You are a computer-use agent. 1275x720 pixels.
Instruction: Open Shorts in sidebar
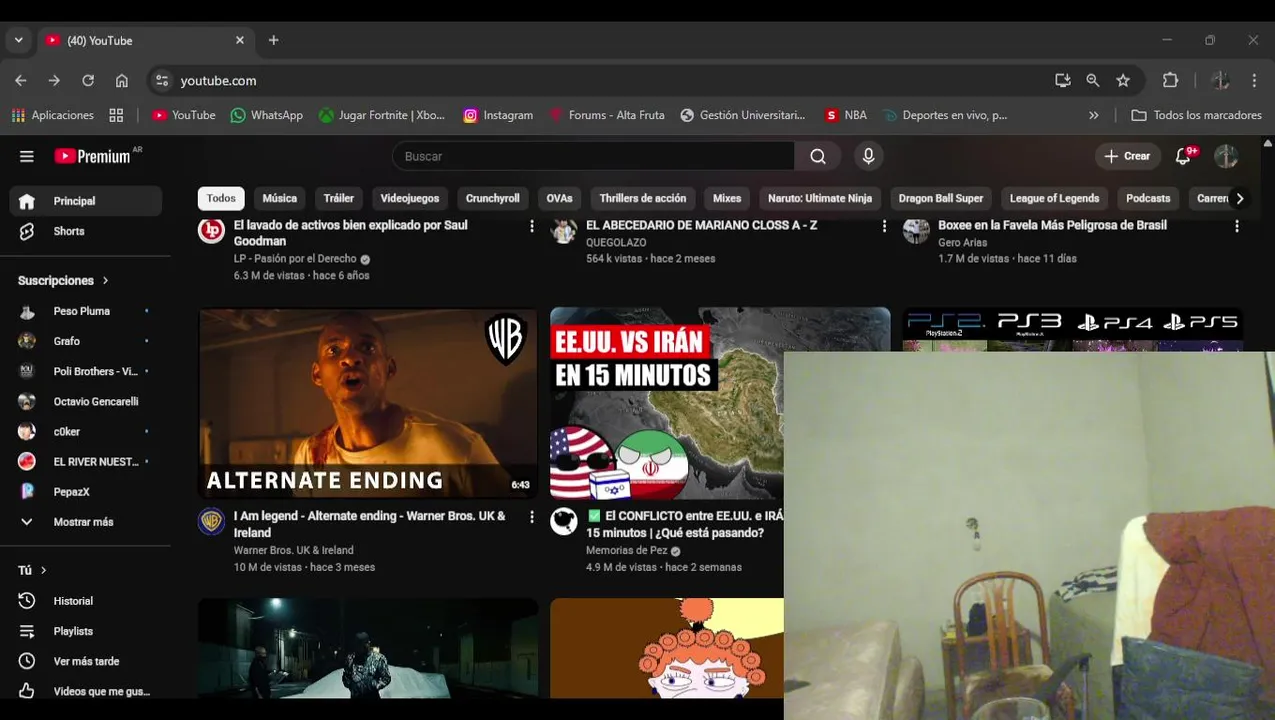click(x=85, y=231)
